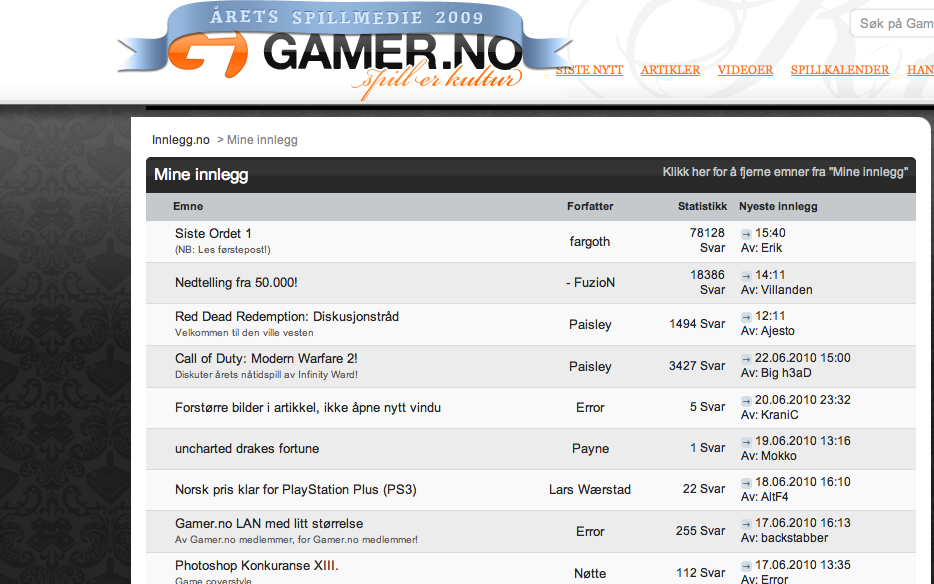This screenshot has height=584, width=934.
Task: Click author Paisley in Call of Duty row
Action: 590,366
